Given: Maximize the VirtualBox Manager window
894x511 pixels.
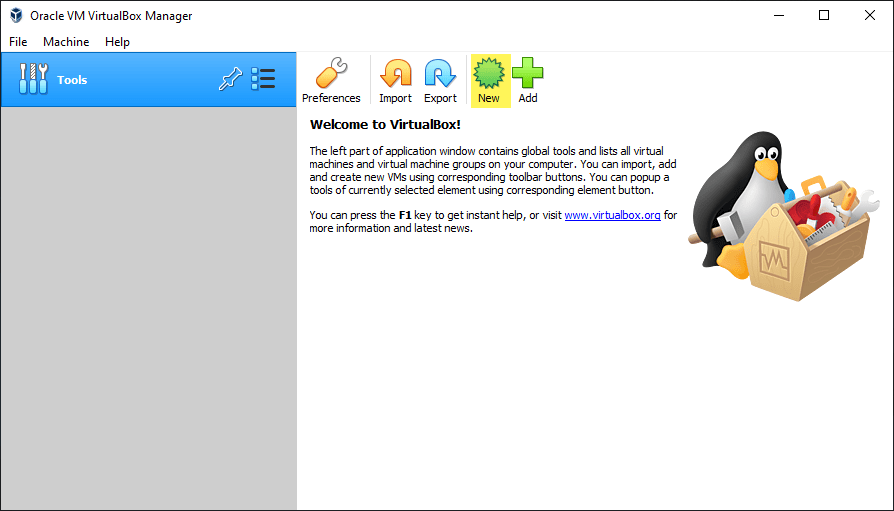Looking at the screenshot, I should (x=824, y=15).
